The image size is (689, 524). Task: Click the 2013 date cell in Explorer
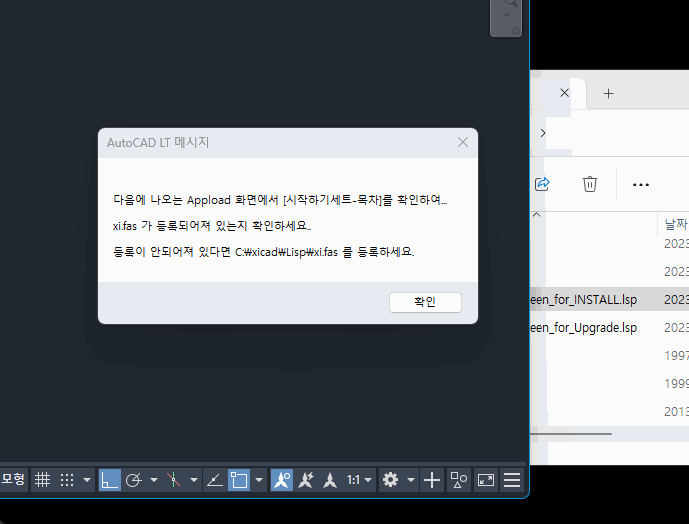tap(677, 411)
